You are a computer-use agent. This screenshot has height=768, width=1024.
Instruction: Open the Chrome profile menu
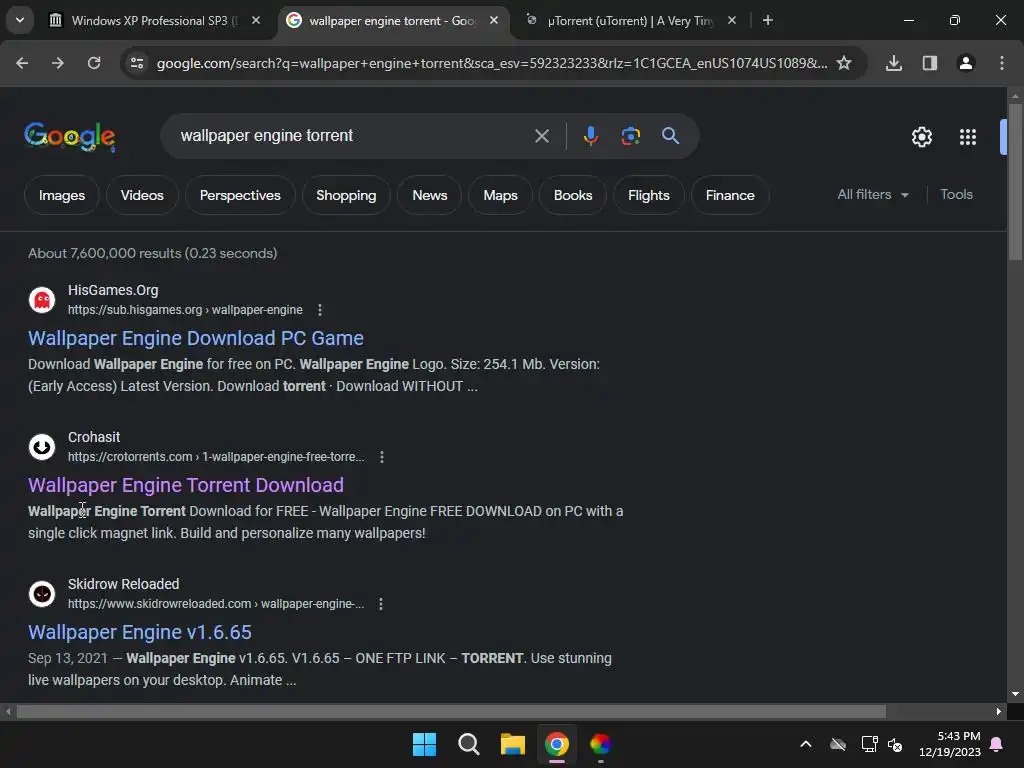(x=966, y=63)
